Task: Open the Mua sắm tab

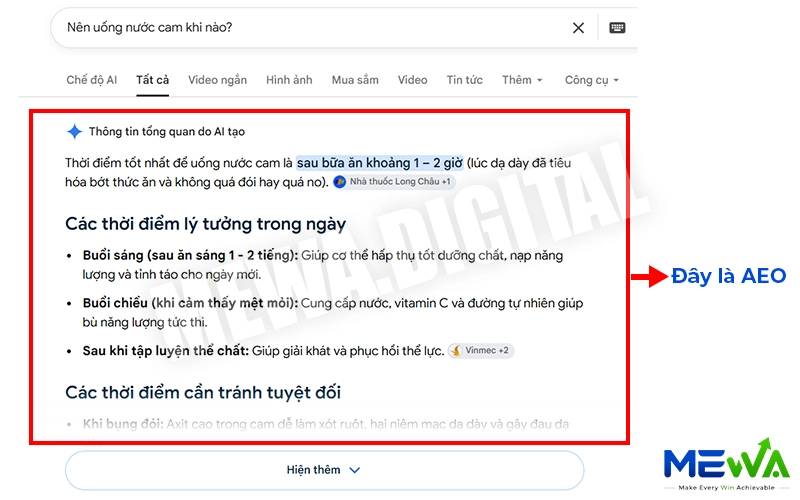Action: pyautogui.click(x=355, y=80)
